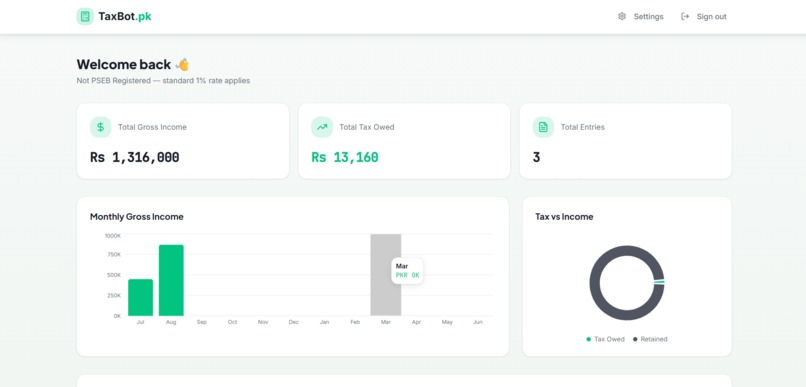Click the Total Entries label

[582, 127]
